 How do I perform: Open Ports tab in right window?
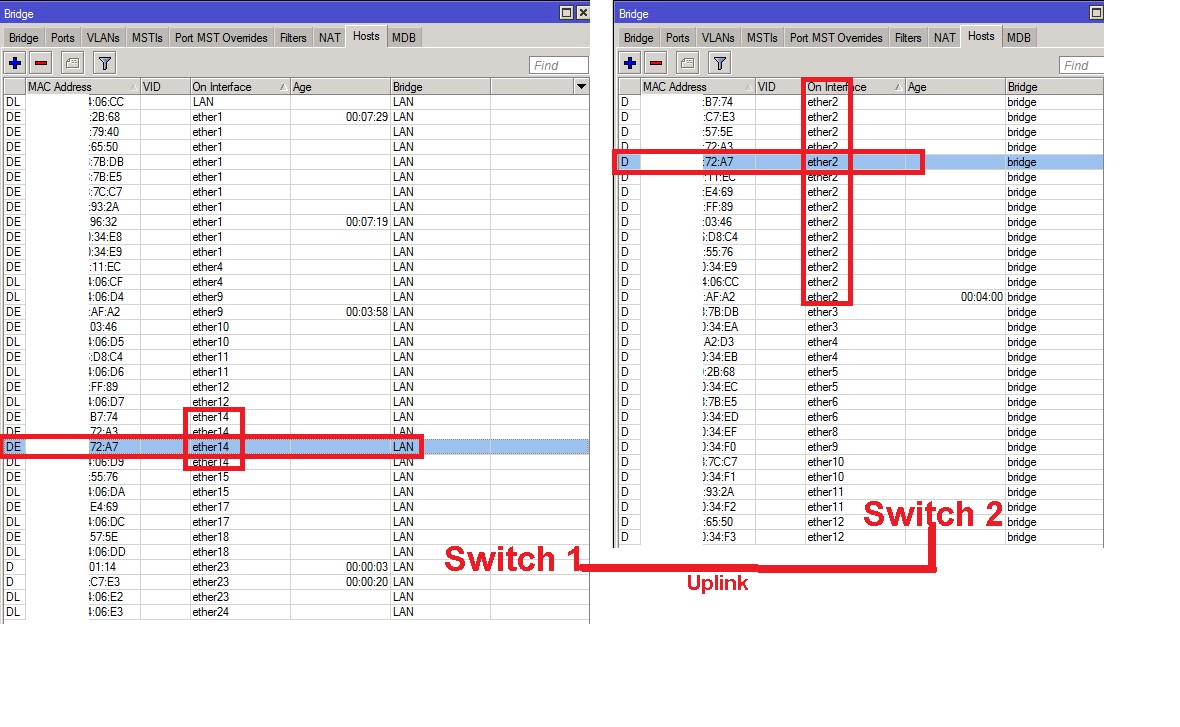tap(677, 38)
